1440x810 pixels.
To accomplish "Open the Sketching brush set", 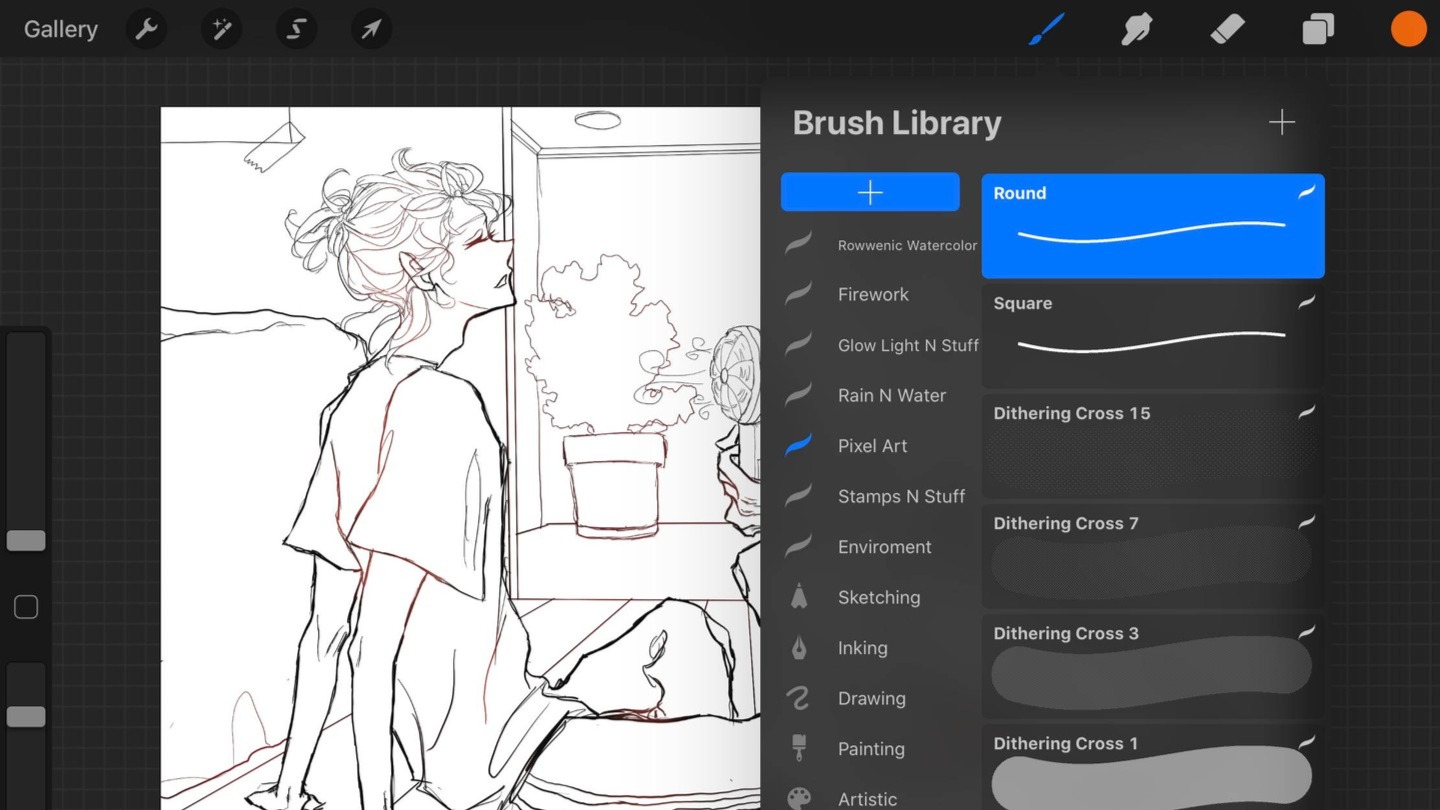I will [880, 597].
